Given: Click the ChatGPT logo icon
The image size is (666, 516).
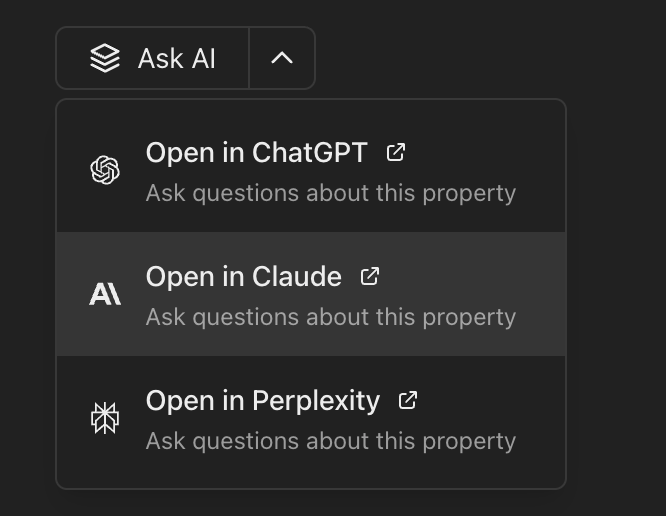Looking at the screenshot, I should point(105,170).
